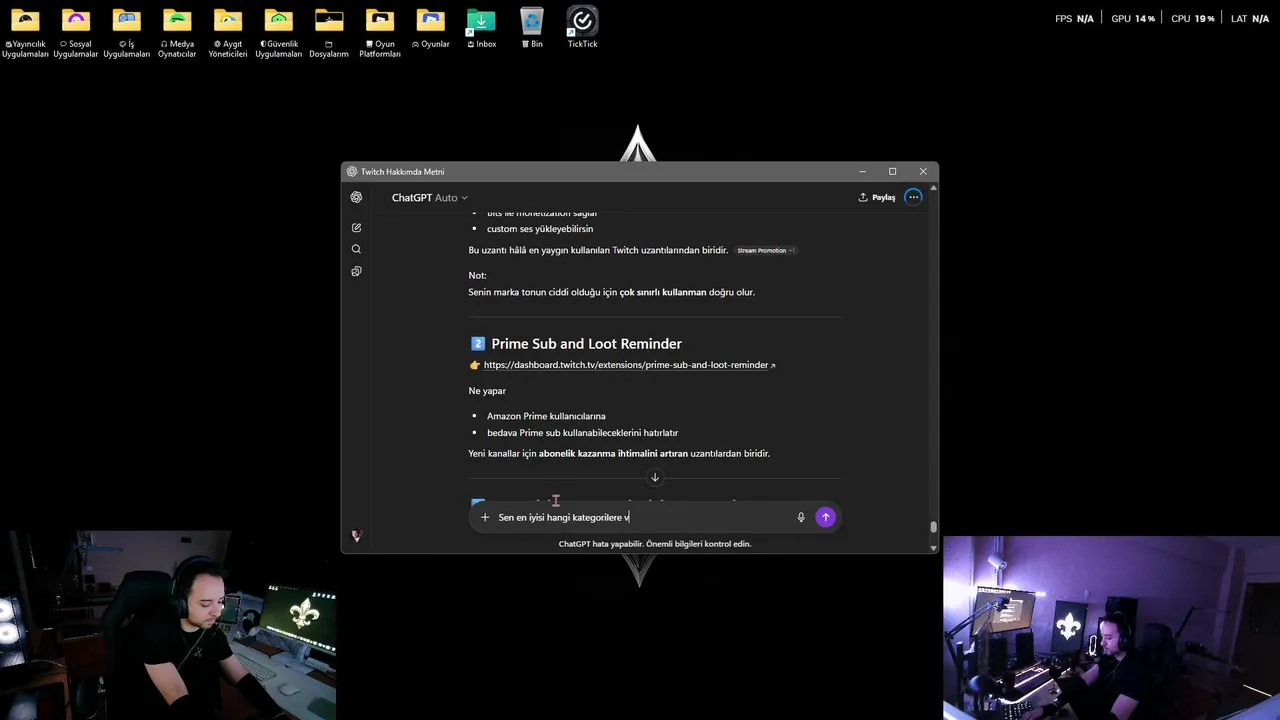Click the 'Ne yapar' text
This screenshot has height=720, width=1280.
pyautogui.click(x=487, y=391)
